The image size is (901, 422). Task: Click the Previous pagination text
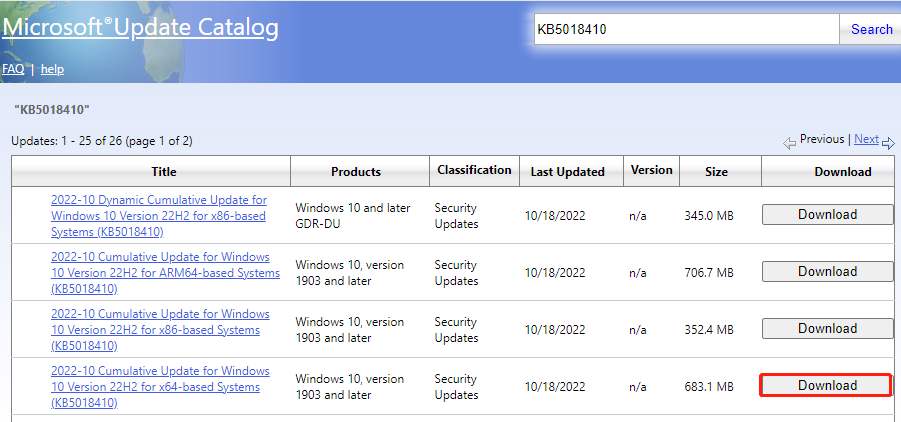click(x=822, y=139)
